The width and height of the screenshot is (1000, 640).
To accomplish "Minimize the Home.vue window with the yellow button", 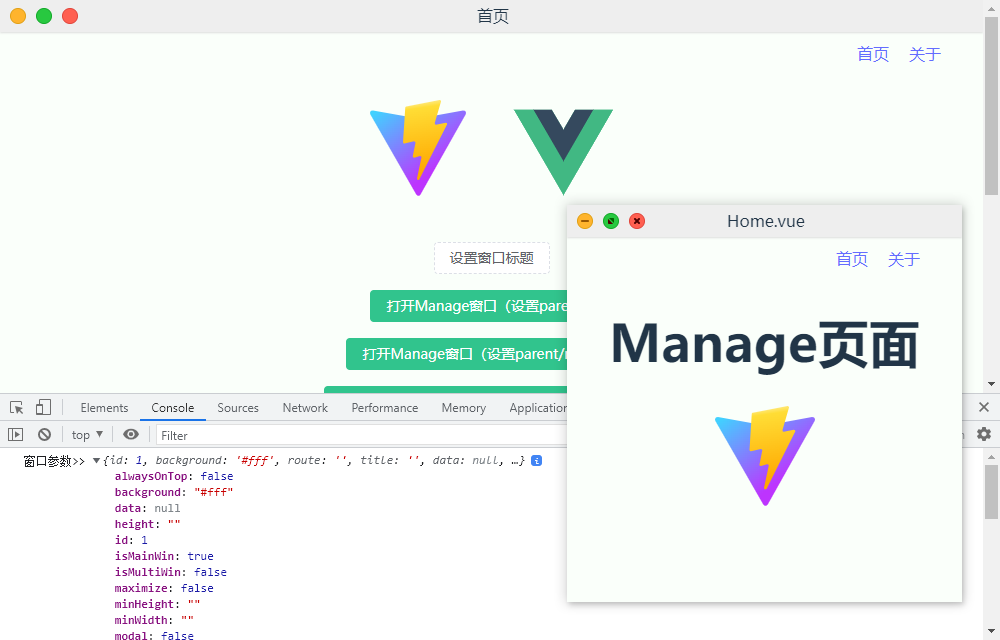I will [x=585, y=221].
